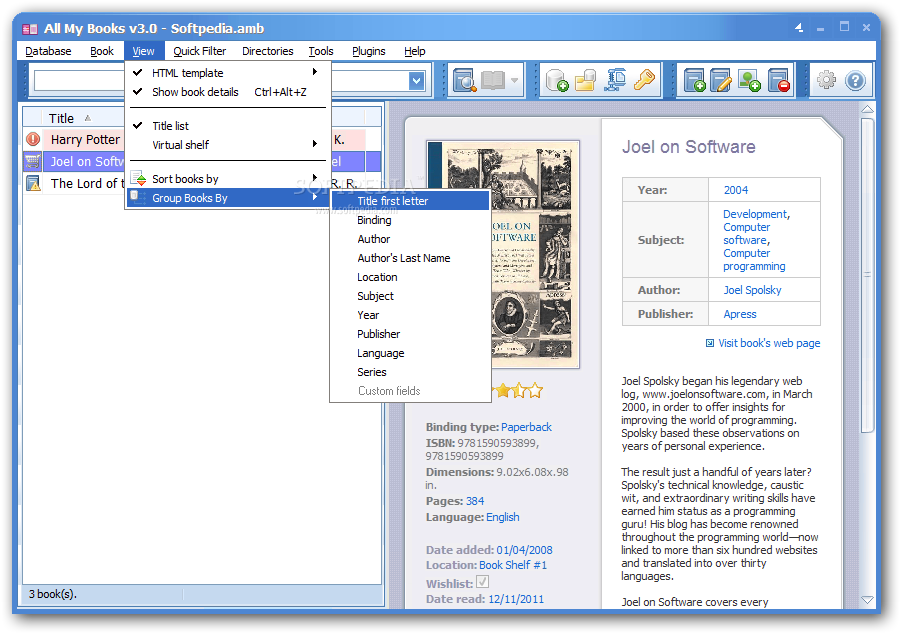Group books by Subject
This screenshot has height=634, width=901.
[x=410, y=296]
